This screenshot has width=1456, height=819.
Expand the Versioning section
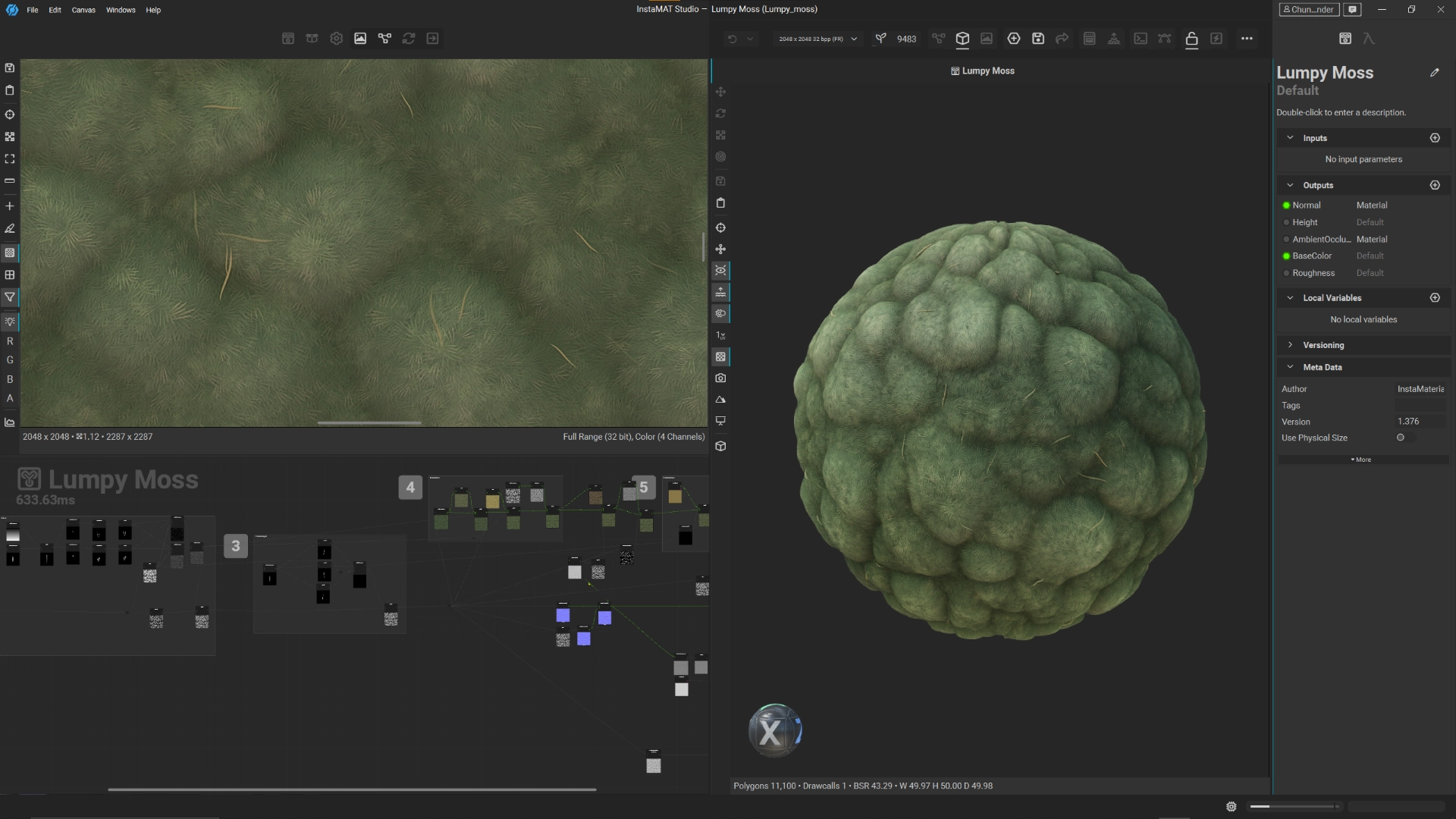tap(1290, 345)
